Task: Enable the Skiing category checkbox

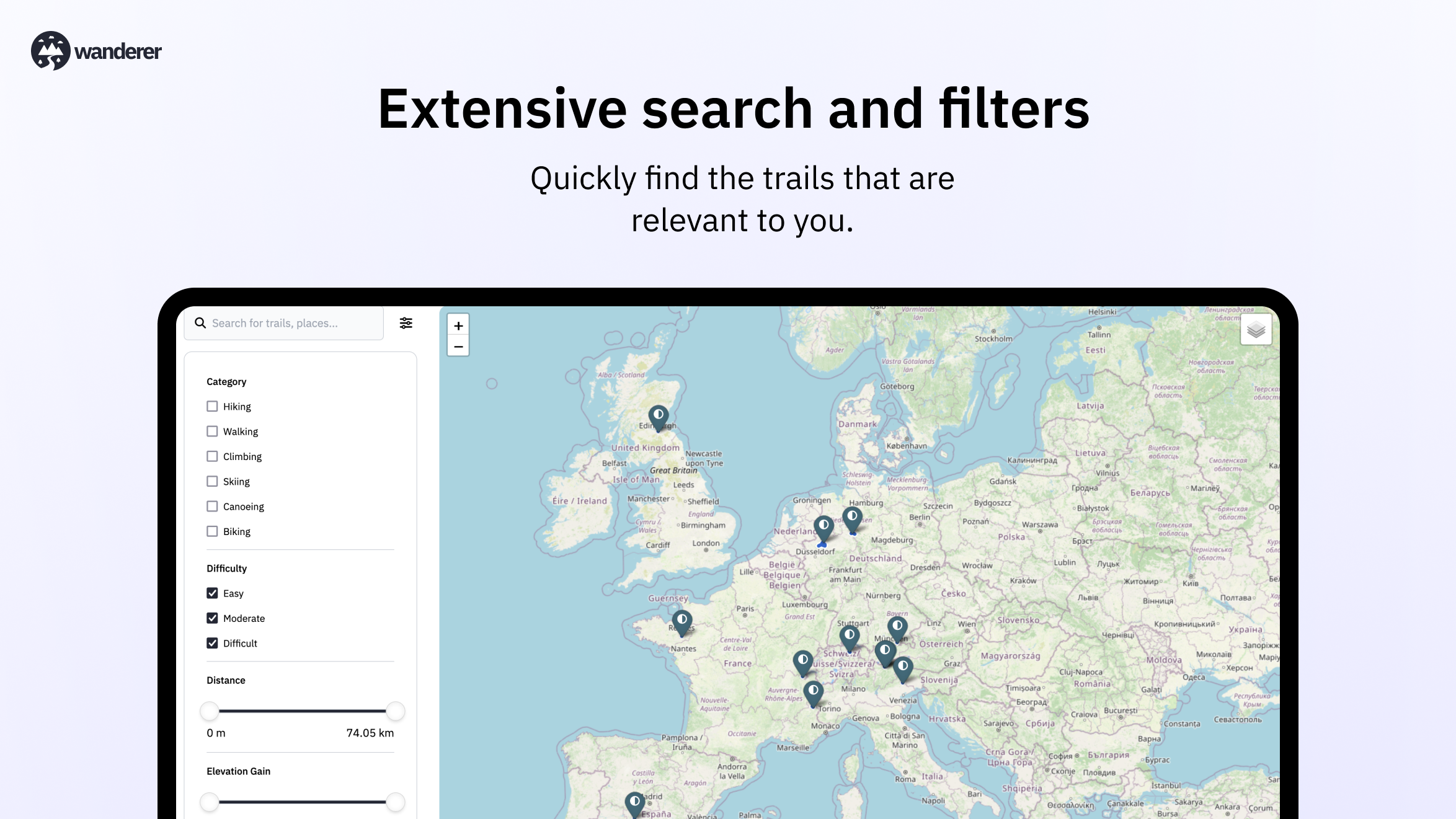Action: click(x=212, y=481)
